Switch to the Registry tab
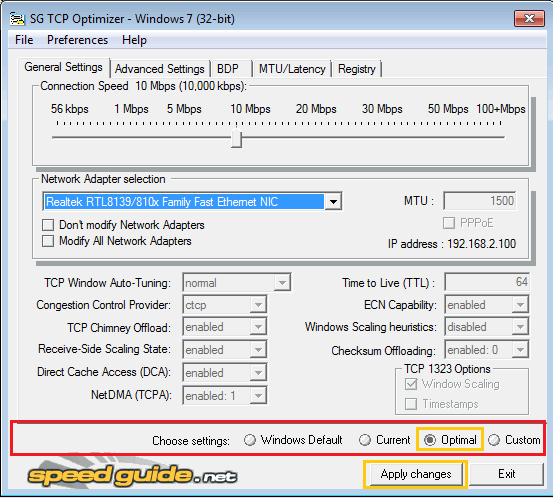The image size is (553, 498). pos(357,69)
